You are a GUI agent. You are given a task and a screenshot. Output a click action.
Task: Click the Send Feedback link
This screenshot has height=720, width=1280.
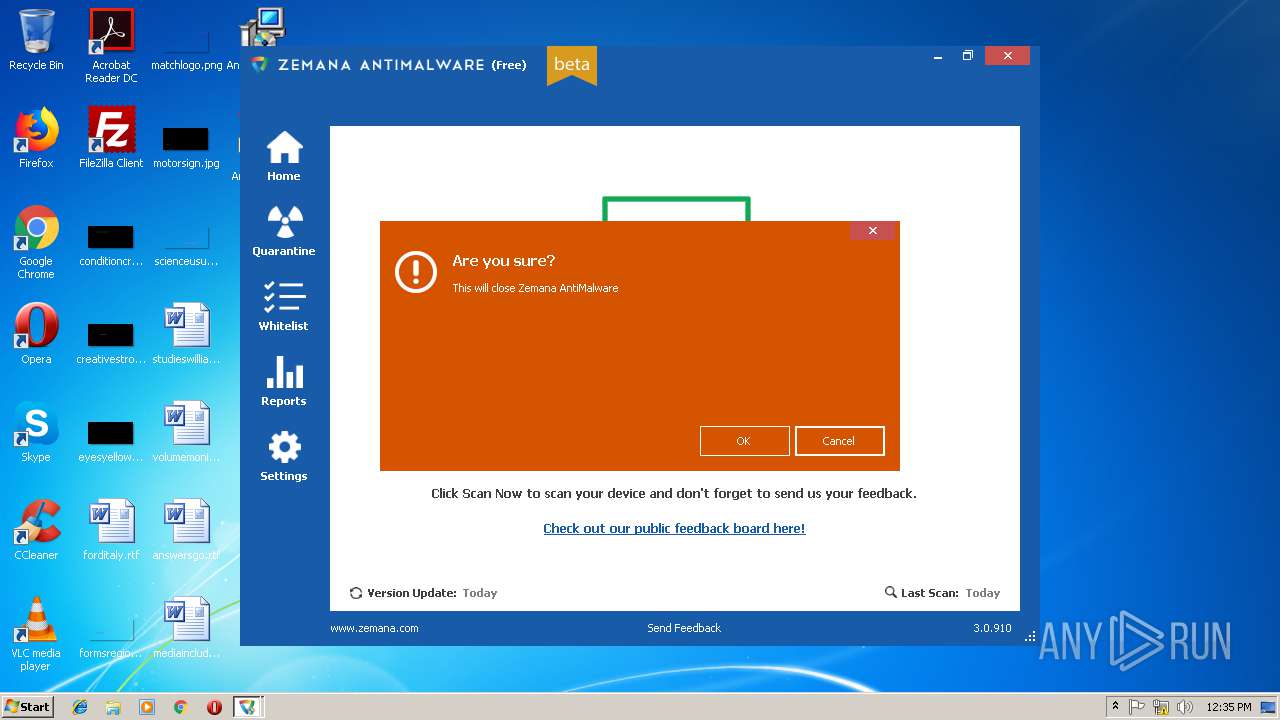point(684,628)
